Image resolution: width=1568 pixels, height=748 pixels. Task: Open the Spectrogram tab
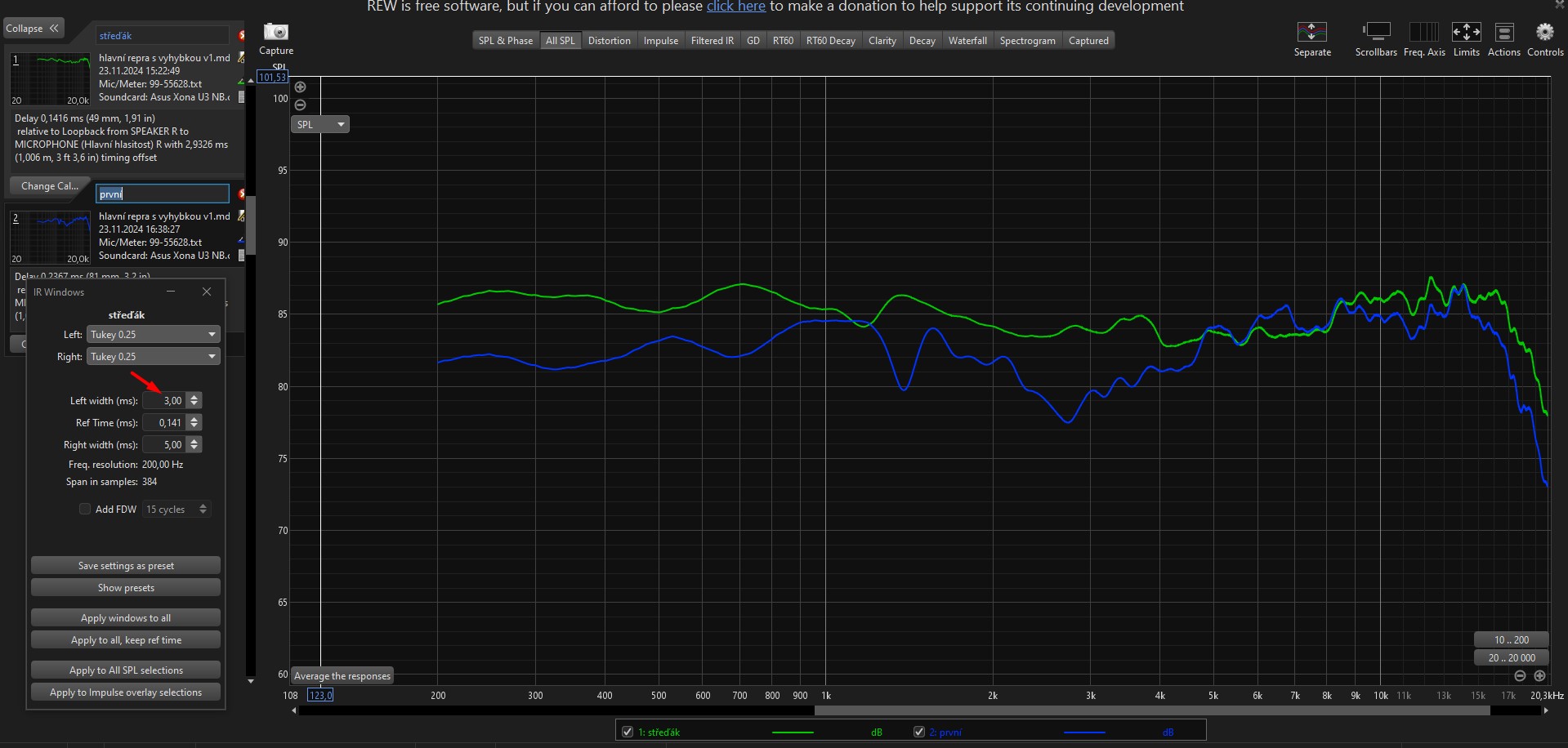pos(1028,41)
